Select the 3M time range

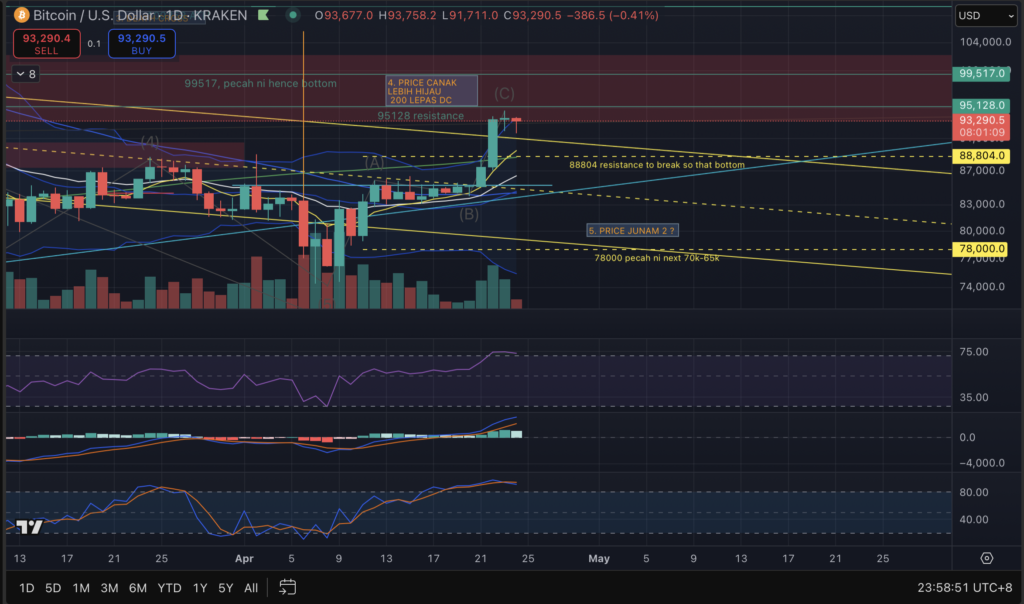tap(109, 588)
